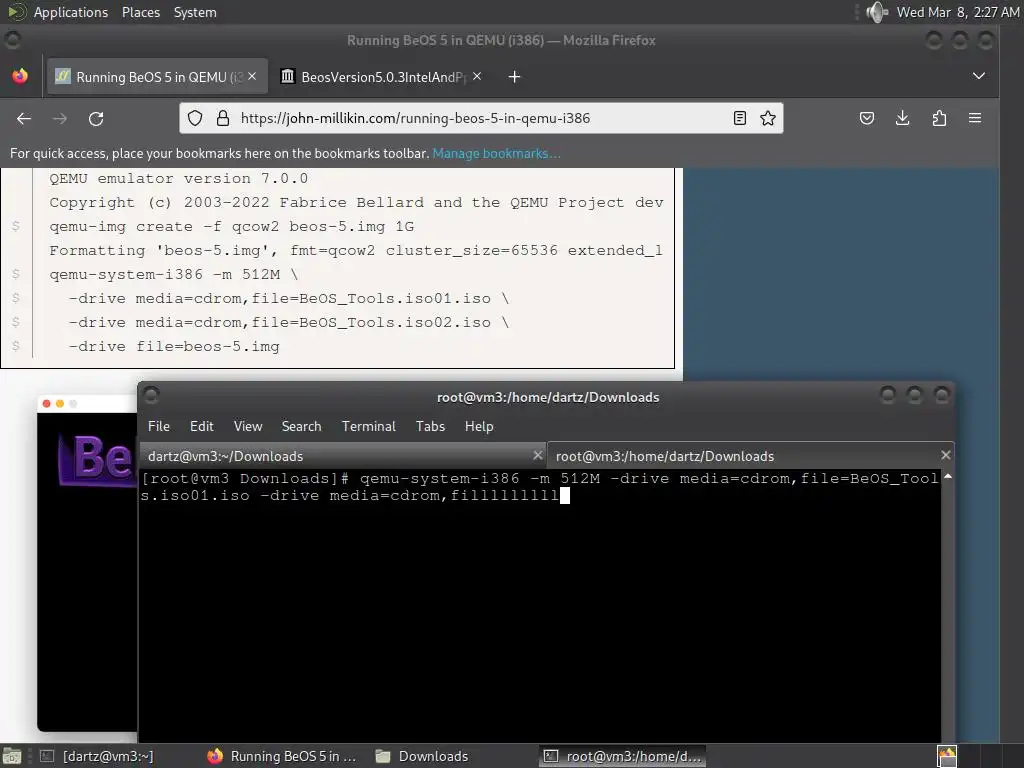Click the Firefox window menu button at top-left
The height and width of the screenshot is (768, 1024).
click(12, 40)
